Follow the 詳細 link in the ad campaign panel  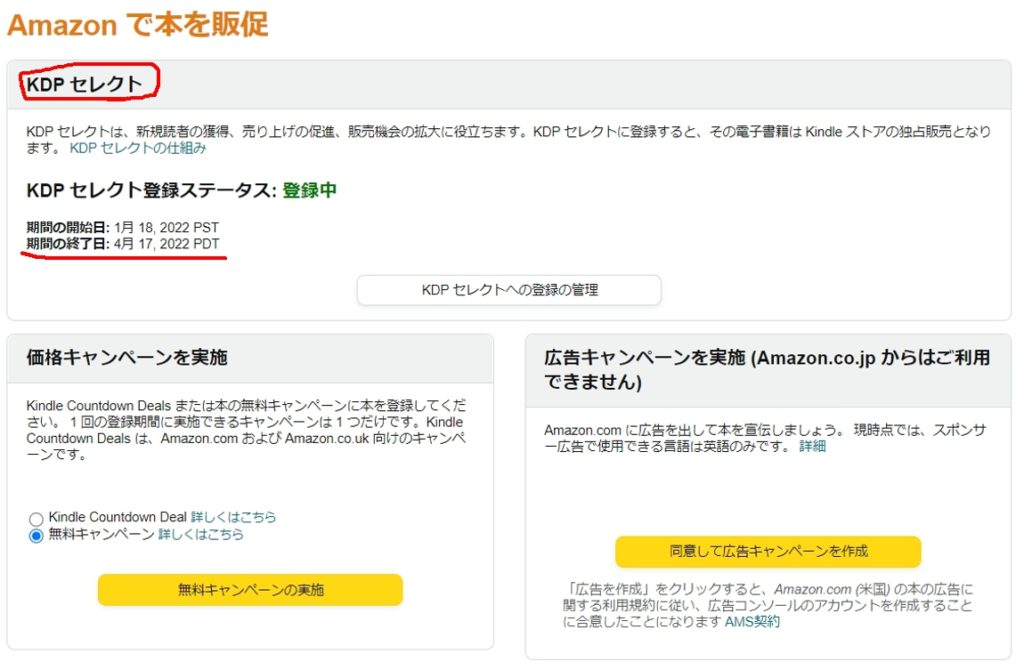coord(812,446)
